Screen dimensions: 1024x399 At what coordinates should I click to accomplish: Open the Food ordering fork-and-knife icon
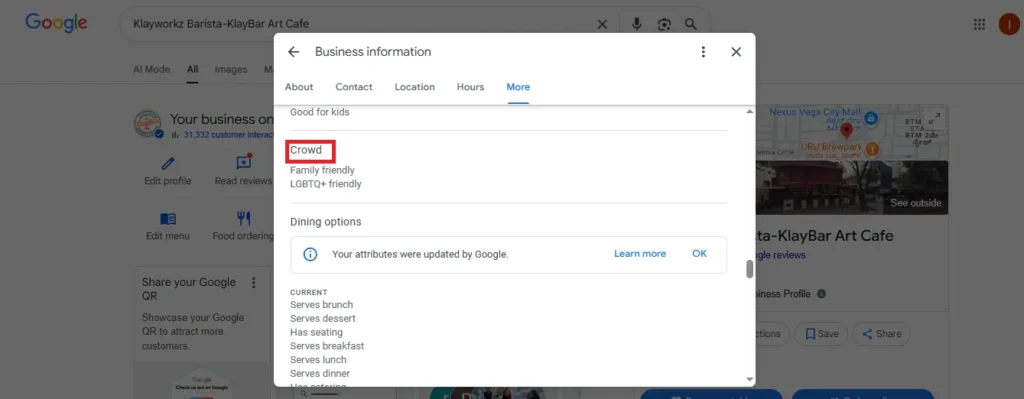[x=244, y=218]
